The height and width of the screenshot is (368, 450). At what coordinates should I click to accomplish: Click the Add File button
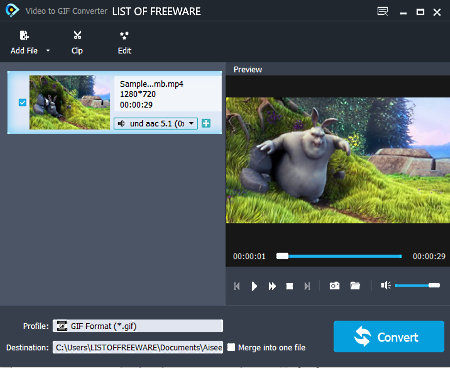click(x=24, y=42)
